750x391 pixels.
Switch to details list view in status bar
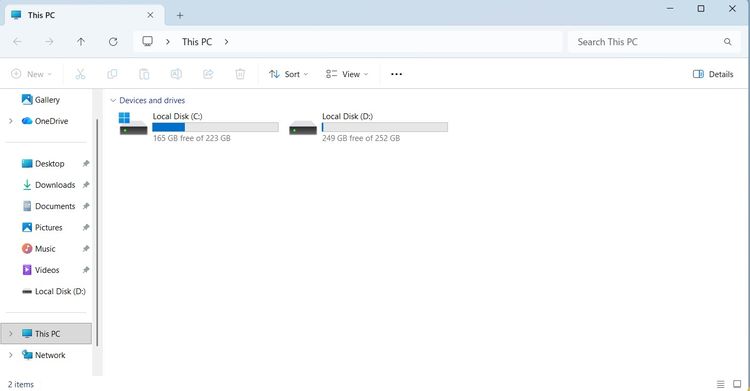click(720, 384)
